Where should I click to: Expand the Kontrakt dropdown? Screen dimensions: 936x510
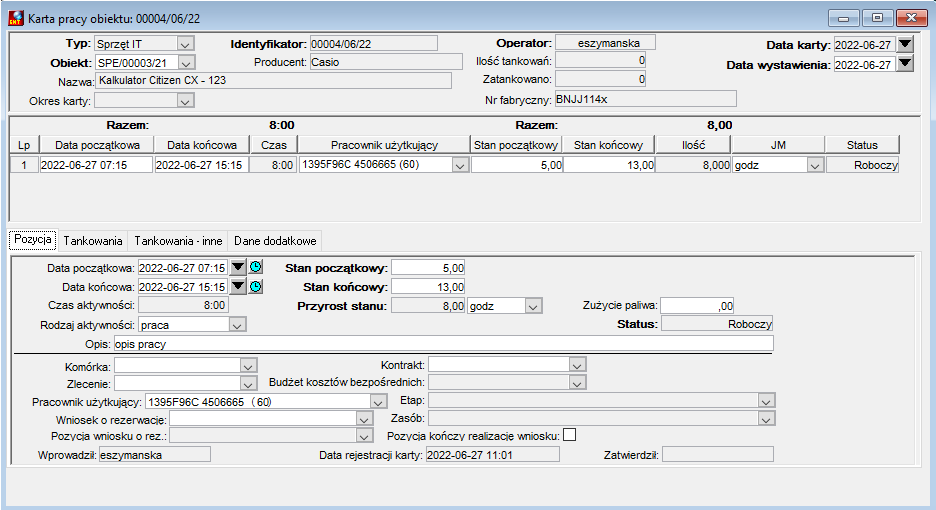(577, 364)
